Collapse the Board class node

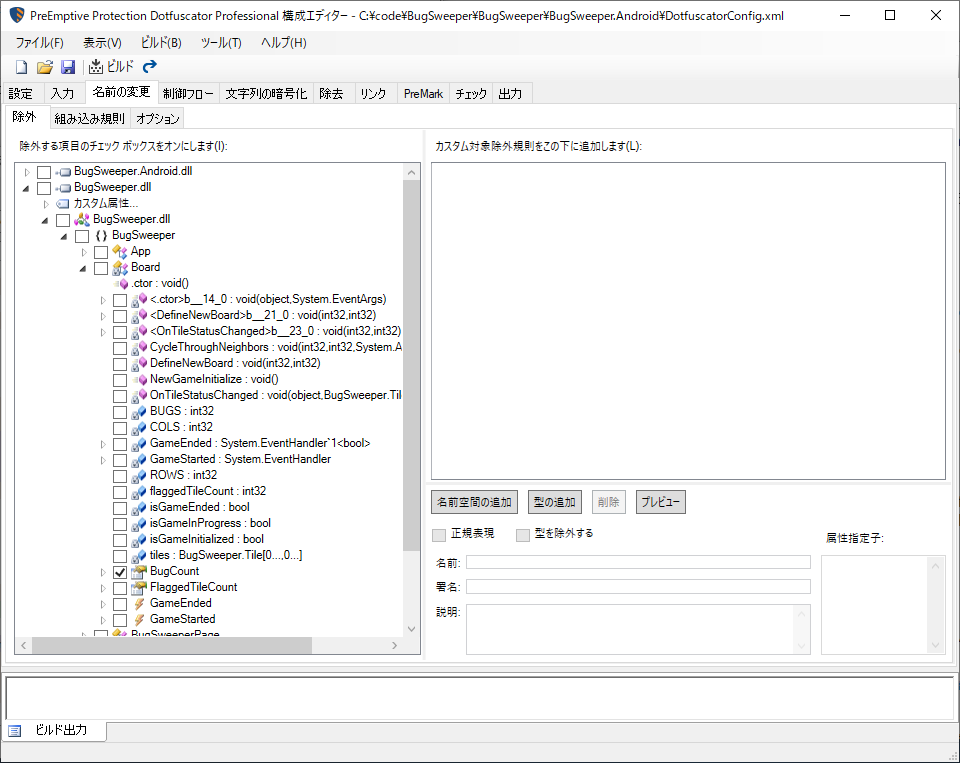(x=83, y=268)
